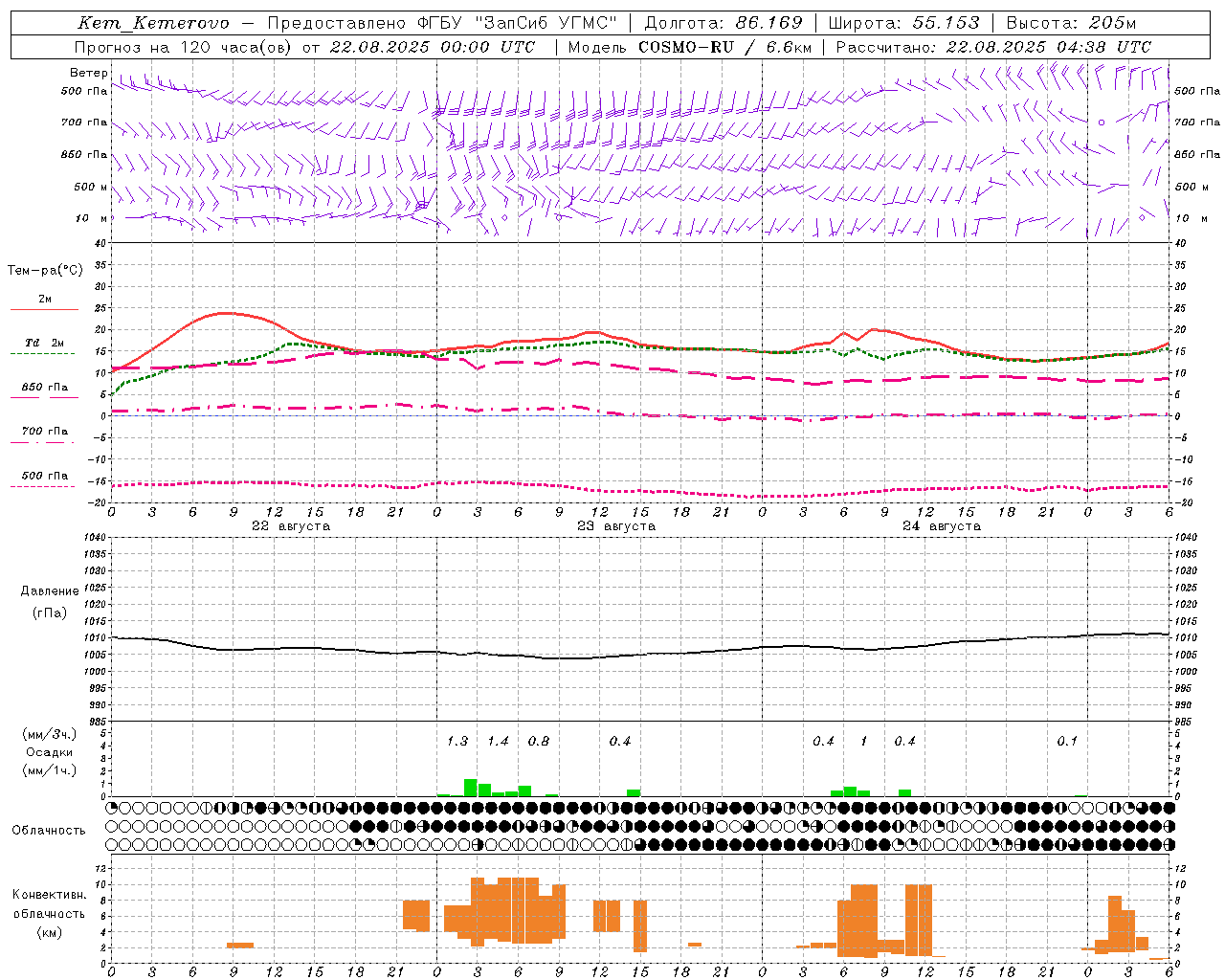The width and height of the screenshot is (1225, 980).
Task: Click the '(км)' unit under convective cloudiness
Action: click(x=50, y=932)
